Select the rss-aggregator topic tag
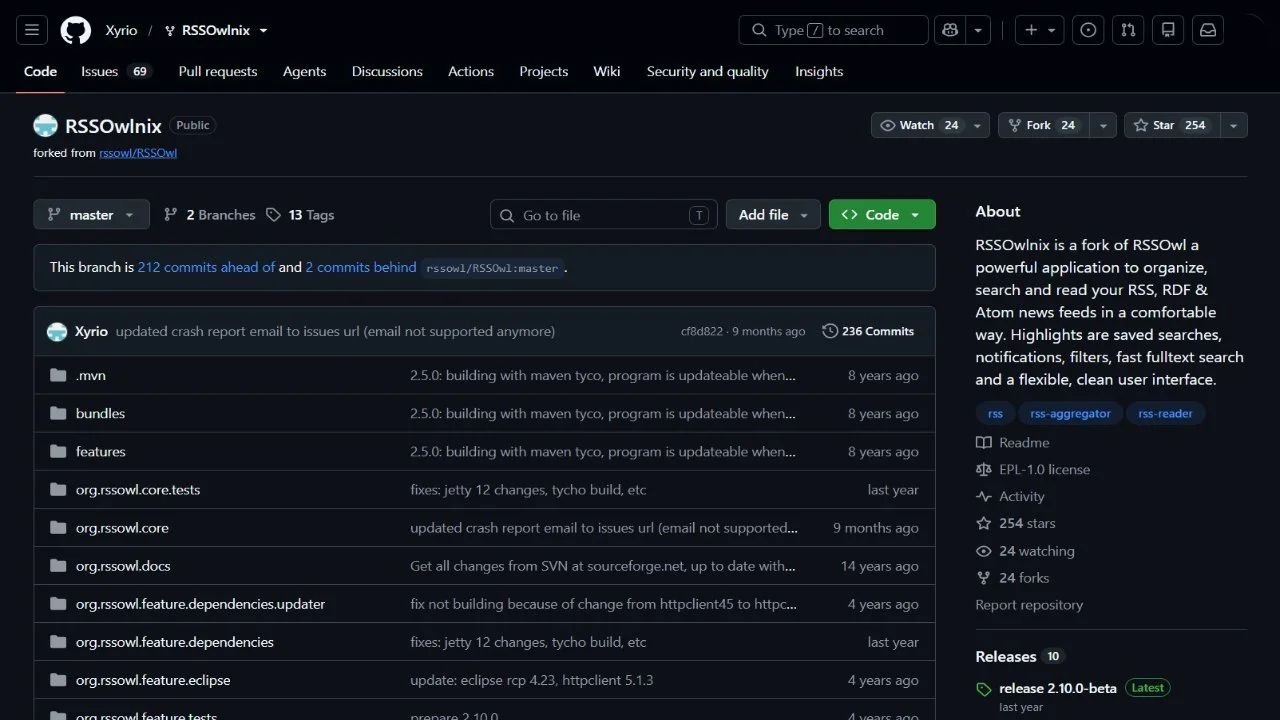 point(1071,414)
